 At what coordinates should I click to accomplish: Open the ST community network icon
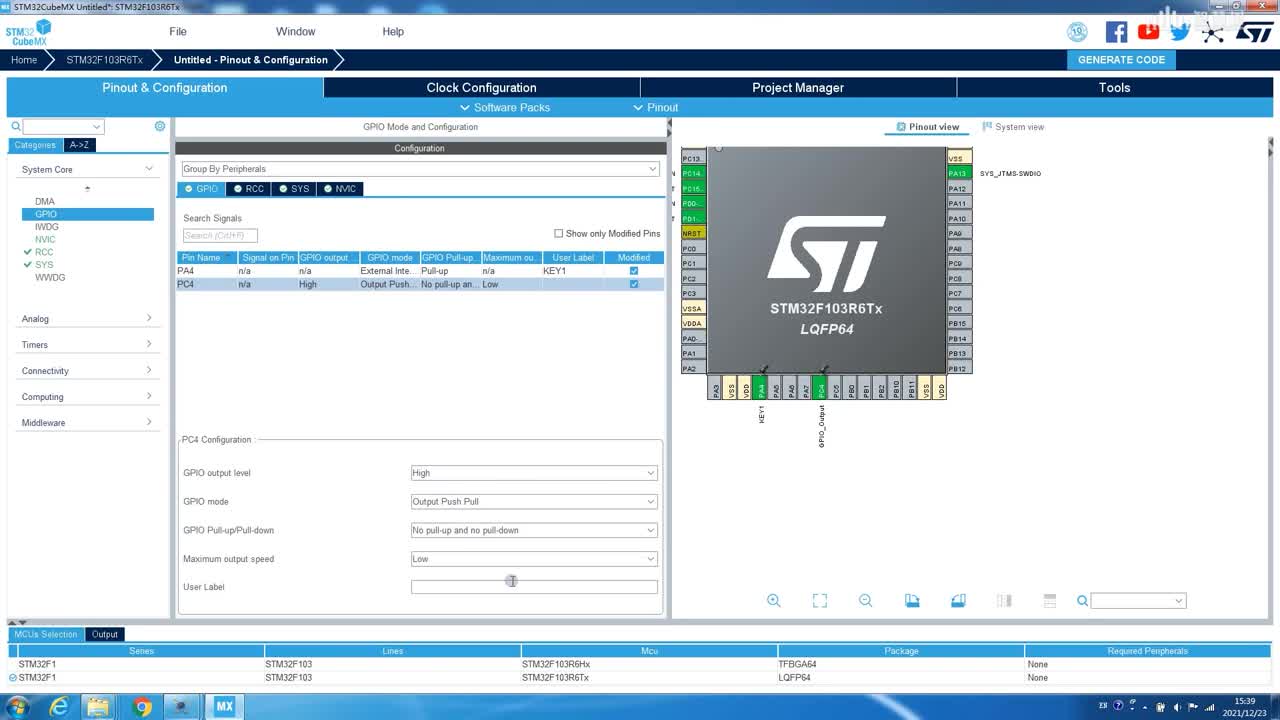click(1213, 32)
